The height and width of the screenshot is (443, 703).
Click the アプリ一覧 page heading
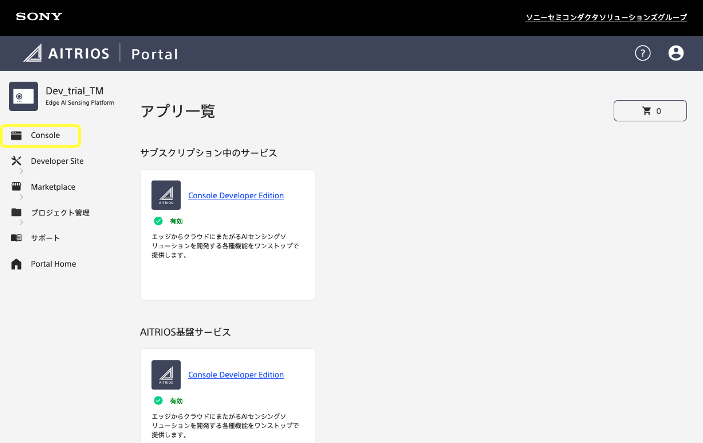click(178, 111)
